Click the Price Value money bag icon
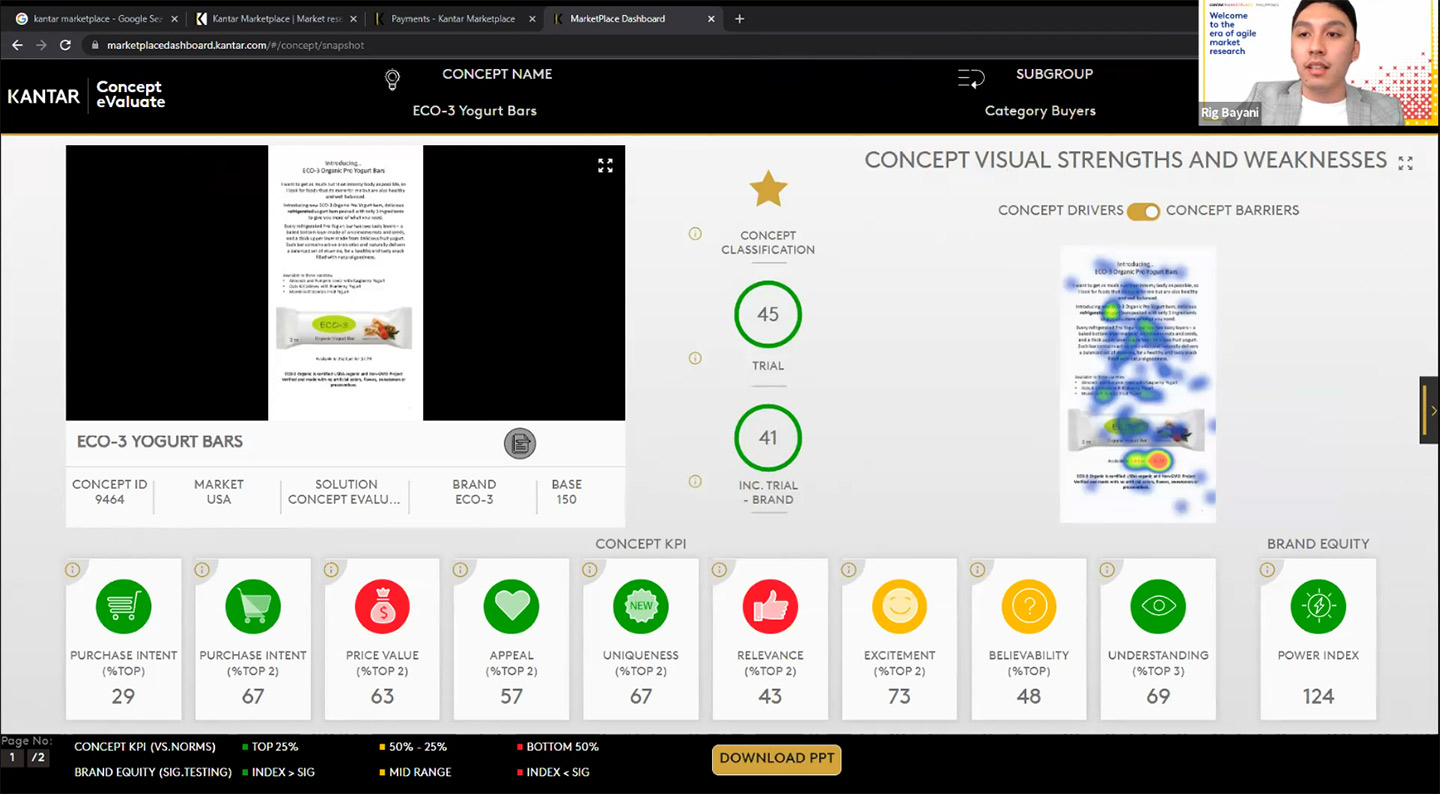Viewport: 1440px width, 794px height. point(382,606)
